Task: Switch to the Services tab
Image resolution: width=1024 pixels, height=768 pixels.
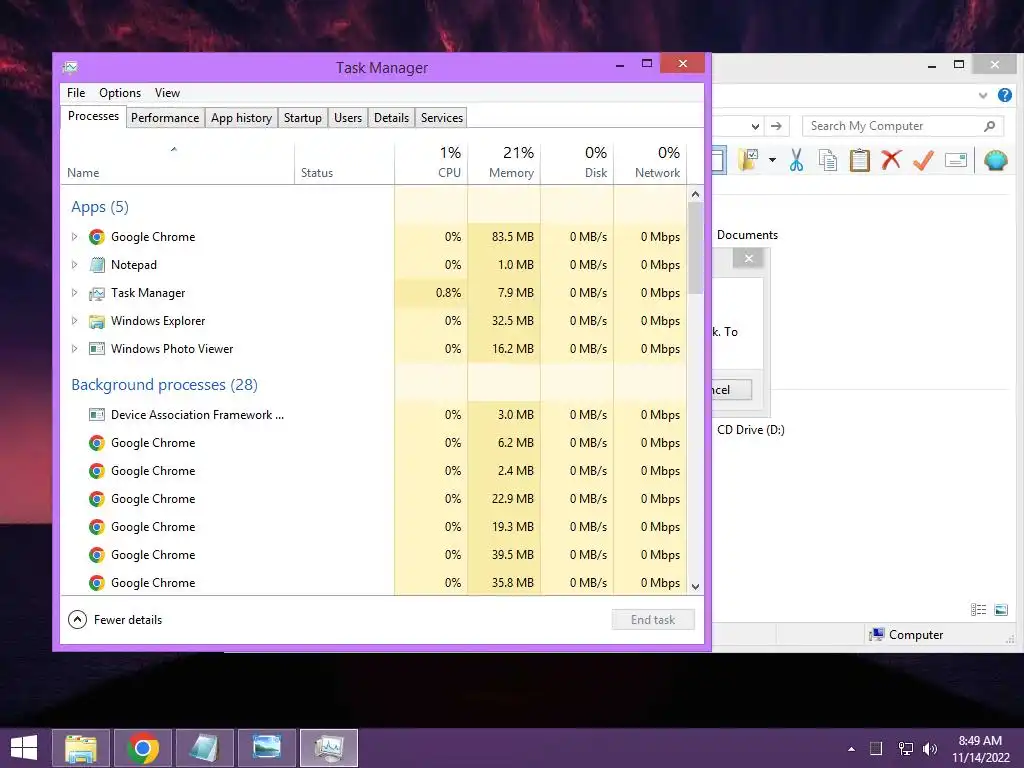Action: [441, 118]
